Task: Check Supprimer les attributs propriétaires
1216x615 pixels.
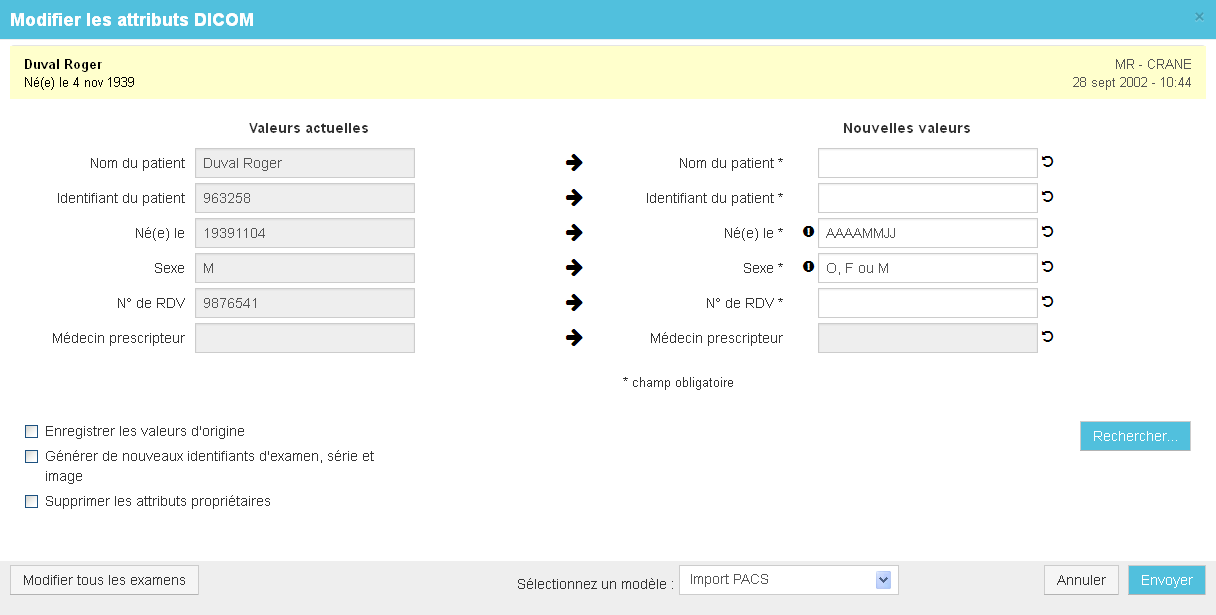Action: tap(32, 502)
